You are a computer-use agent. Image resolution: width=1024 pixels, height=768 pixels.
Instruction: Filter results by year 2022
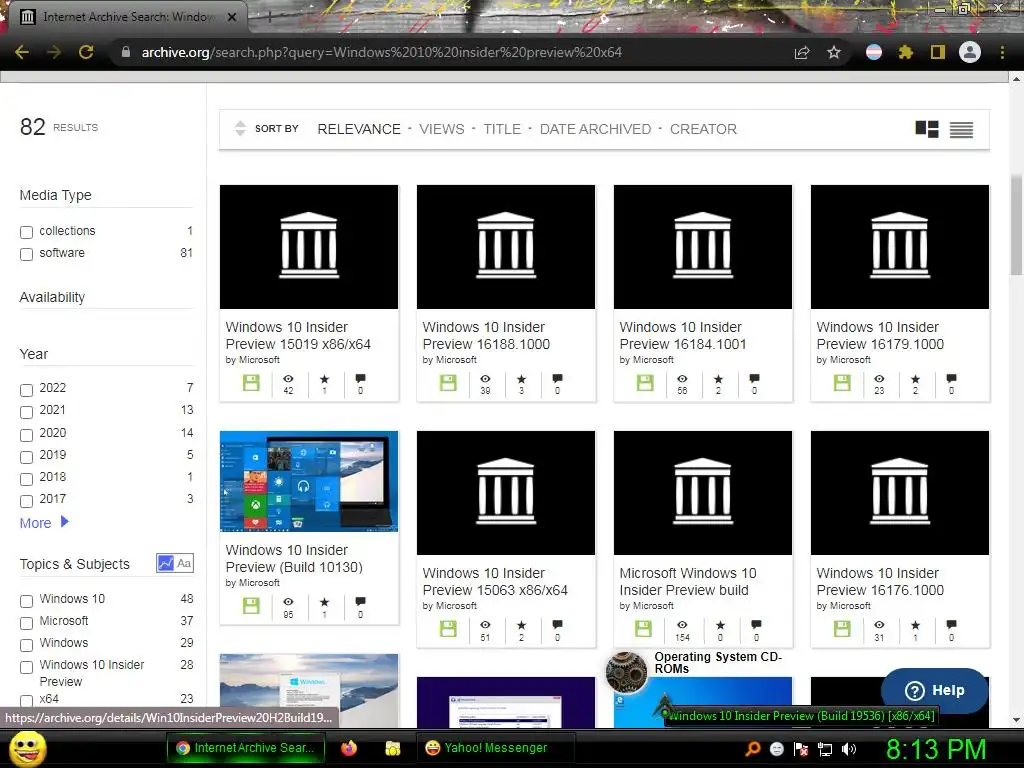pyautogui.click(x=26, y=390)
